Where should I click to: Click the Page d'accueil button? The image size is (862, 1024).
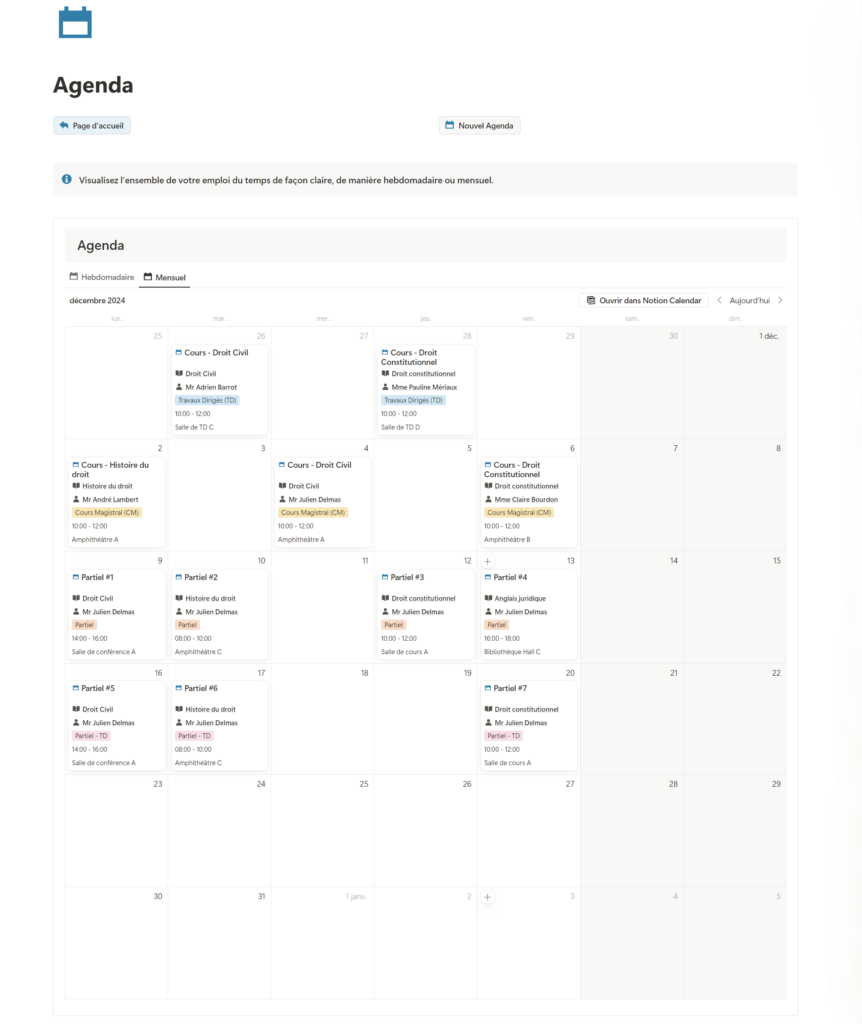(92, 126)
